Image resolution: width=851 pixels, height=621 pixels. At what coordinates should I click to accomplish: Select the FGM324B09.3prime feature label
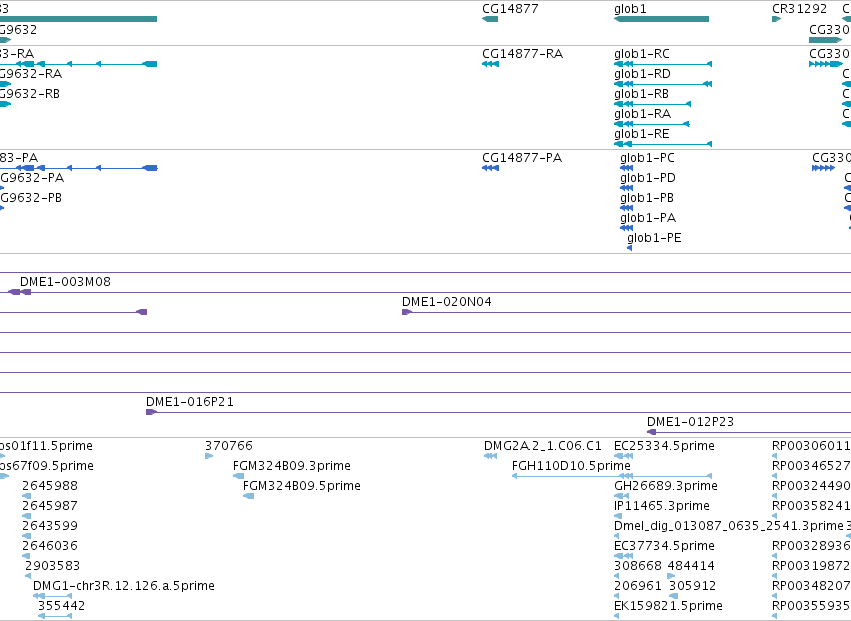(x=291, y=466)
